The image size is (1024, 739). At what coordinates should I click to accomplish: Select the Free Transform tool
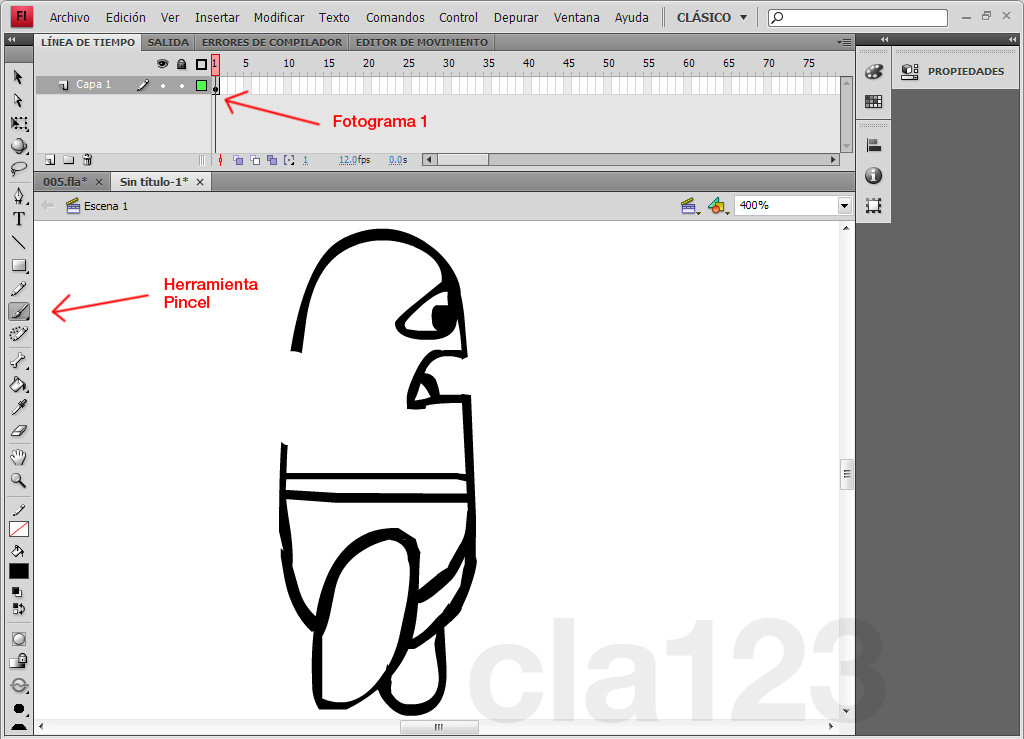tap(19, 123)
